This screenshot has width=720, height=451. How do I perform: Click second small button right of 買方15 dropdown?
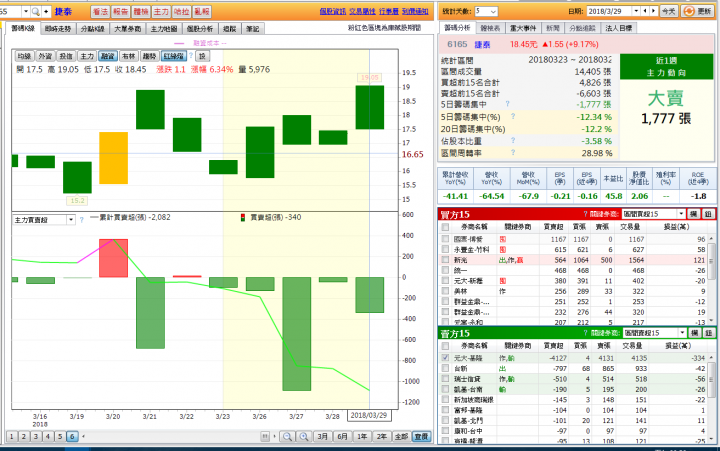coord(708,214)
